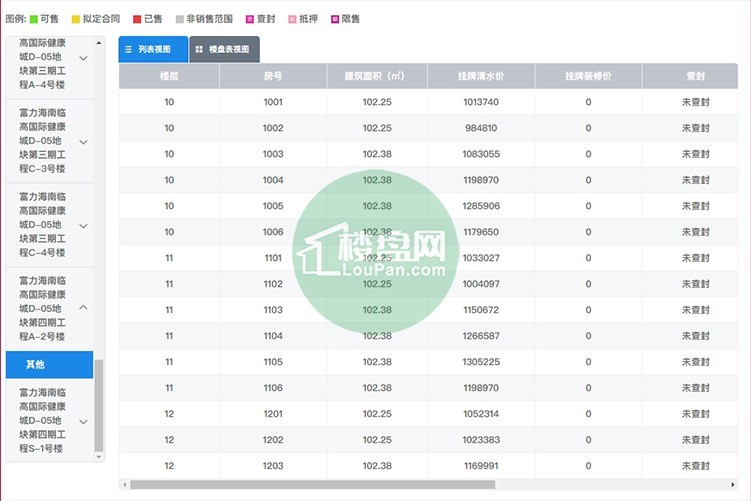Select room number 1003 cell

click(273, 154)
